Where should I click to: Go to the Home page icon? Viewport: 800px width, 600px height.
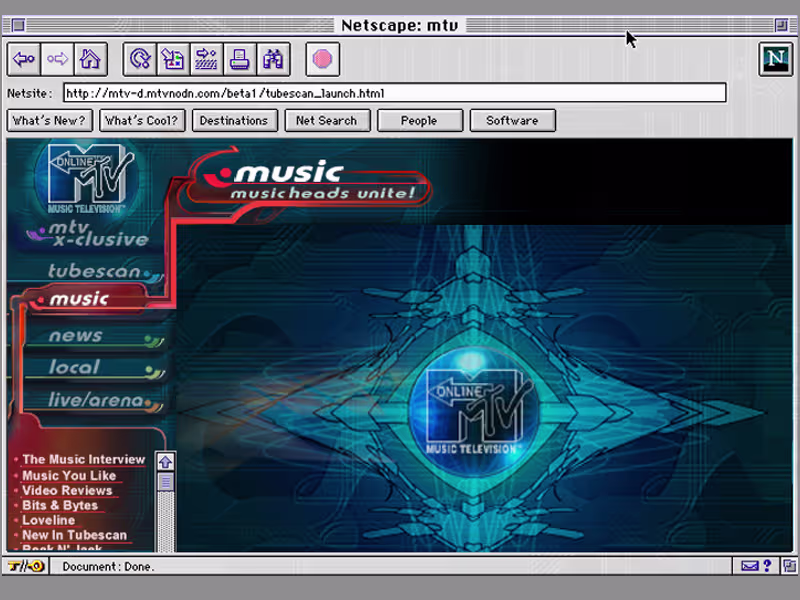point(91,59)
